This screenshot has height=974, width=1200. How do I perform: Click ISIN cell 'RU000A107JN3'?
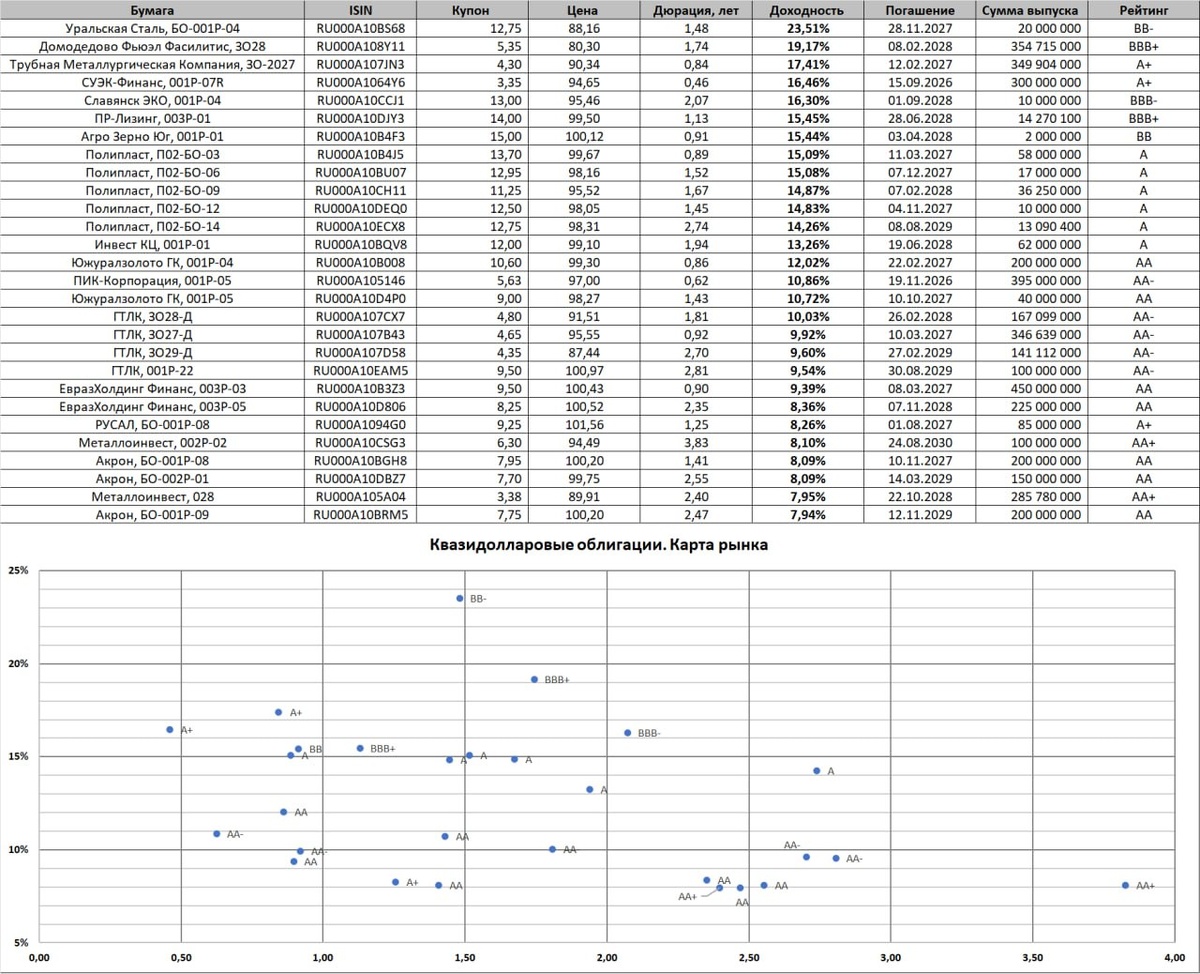point(360,64)
